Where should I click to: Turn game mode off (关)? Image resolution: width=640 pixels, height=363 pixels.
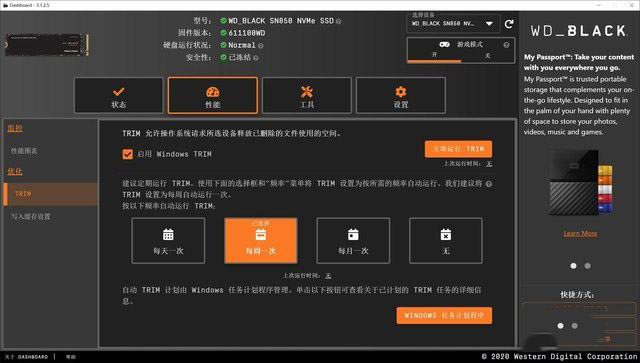coord(487,55)
